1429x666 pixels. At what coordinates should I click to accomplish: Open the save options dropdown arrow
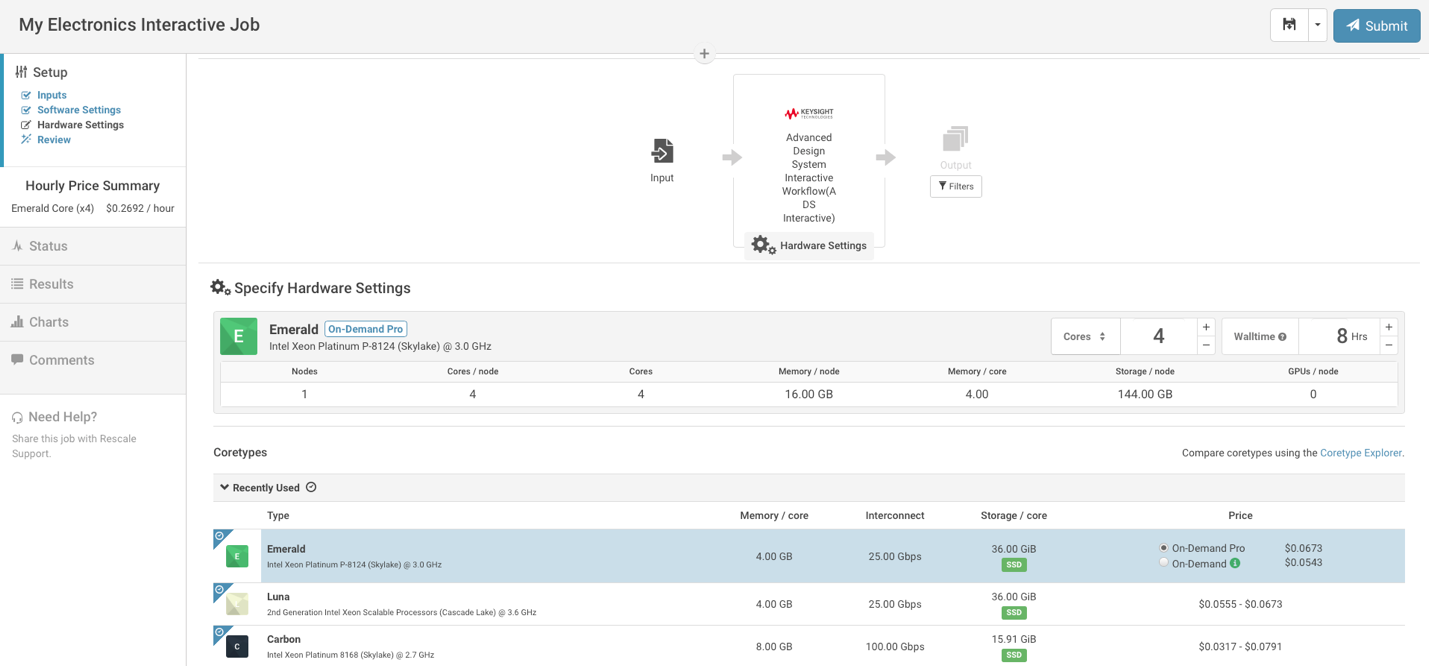(1317, 25)
